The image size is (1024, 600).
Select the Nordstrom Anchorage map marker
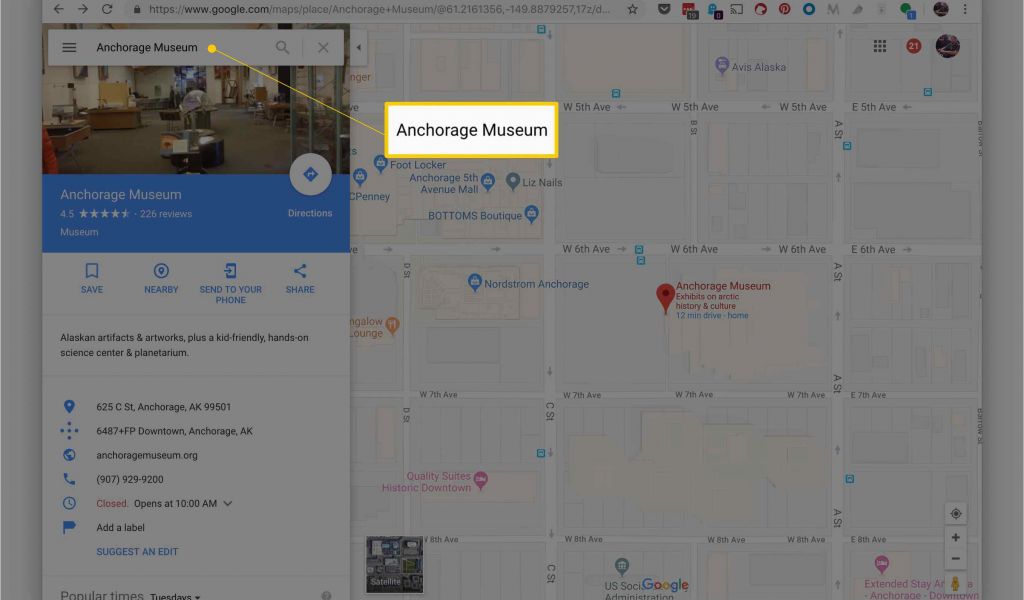(x=475, y=283)
